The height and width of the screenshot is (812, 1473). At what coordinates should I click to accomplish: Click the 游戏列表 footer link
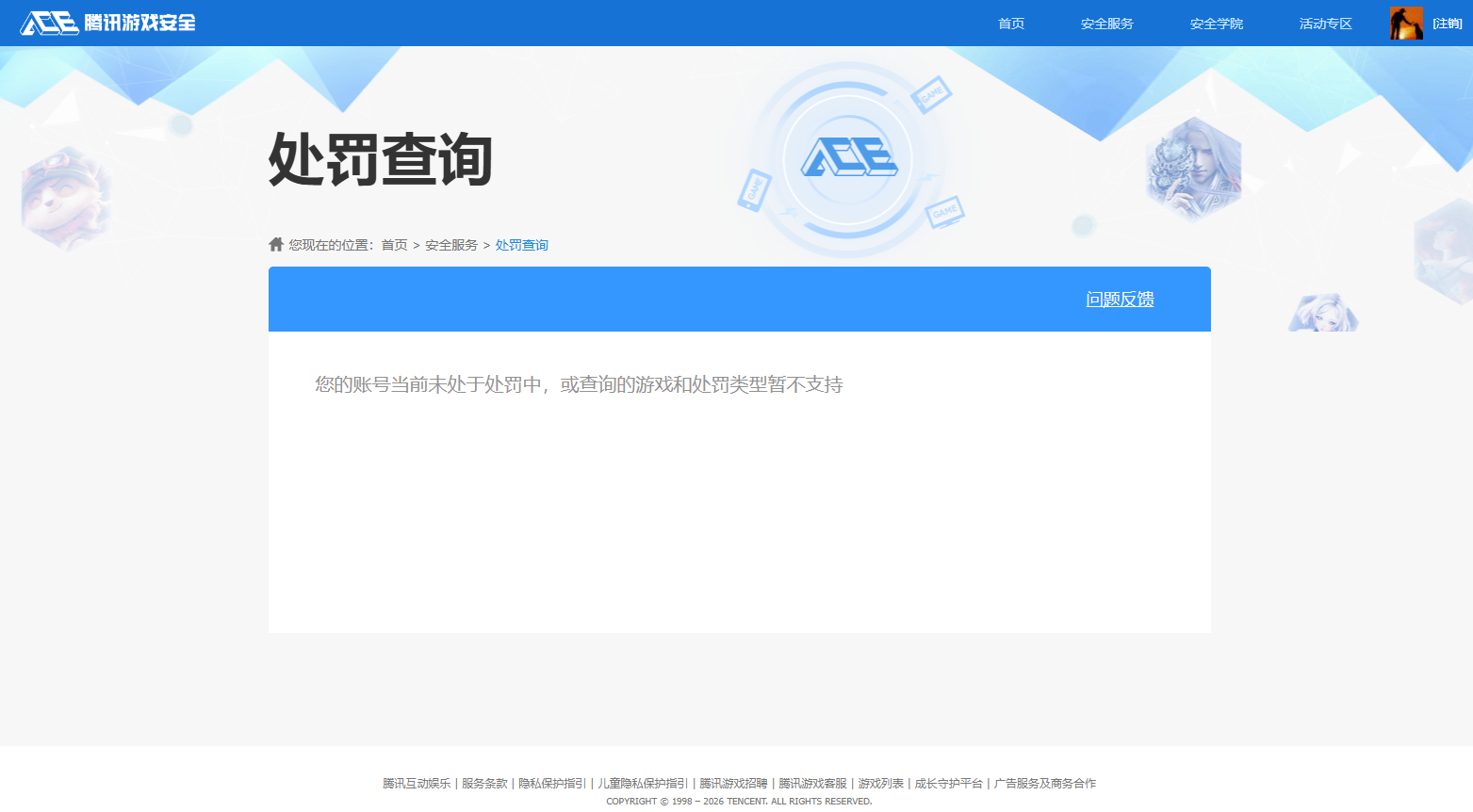pyautogui.click(x=879, y=783)
